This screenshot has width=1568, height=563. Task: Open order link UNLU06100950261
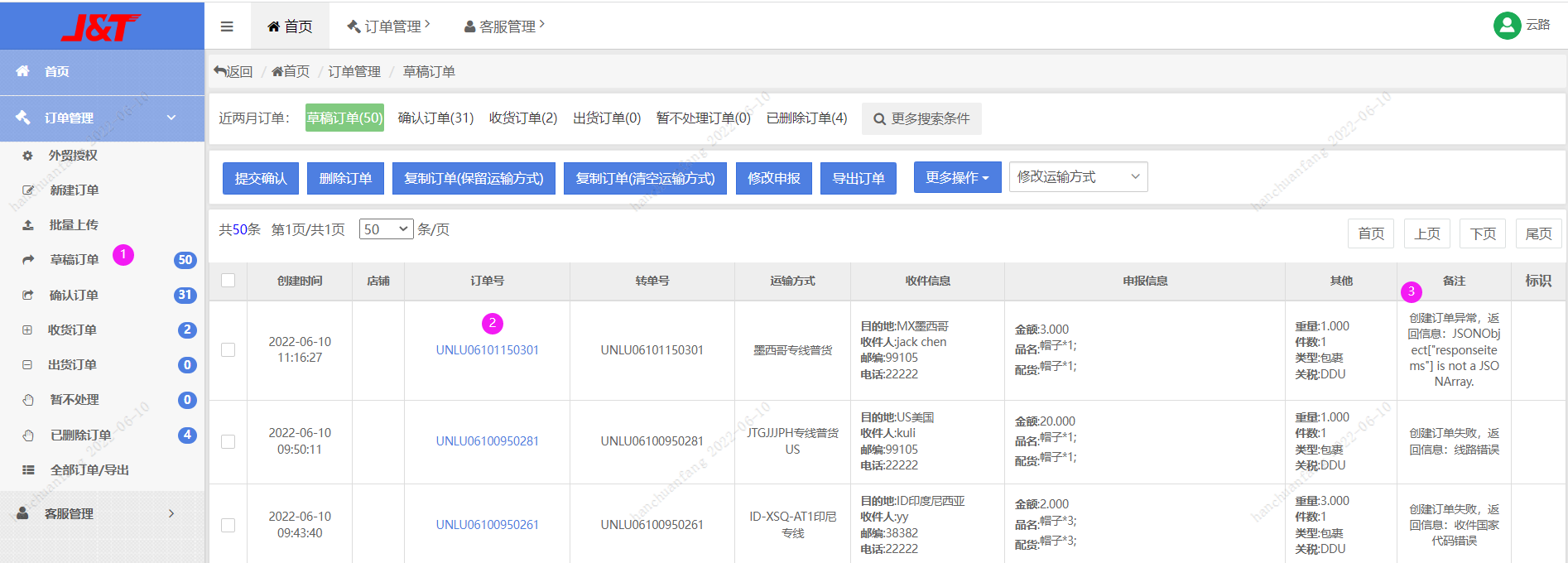click(488, 525)
